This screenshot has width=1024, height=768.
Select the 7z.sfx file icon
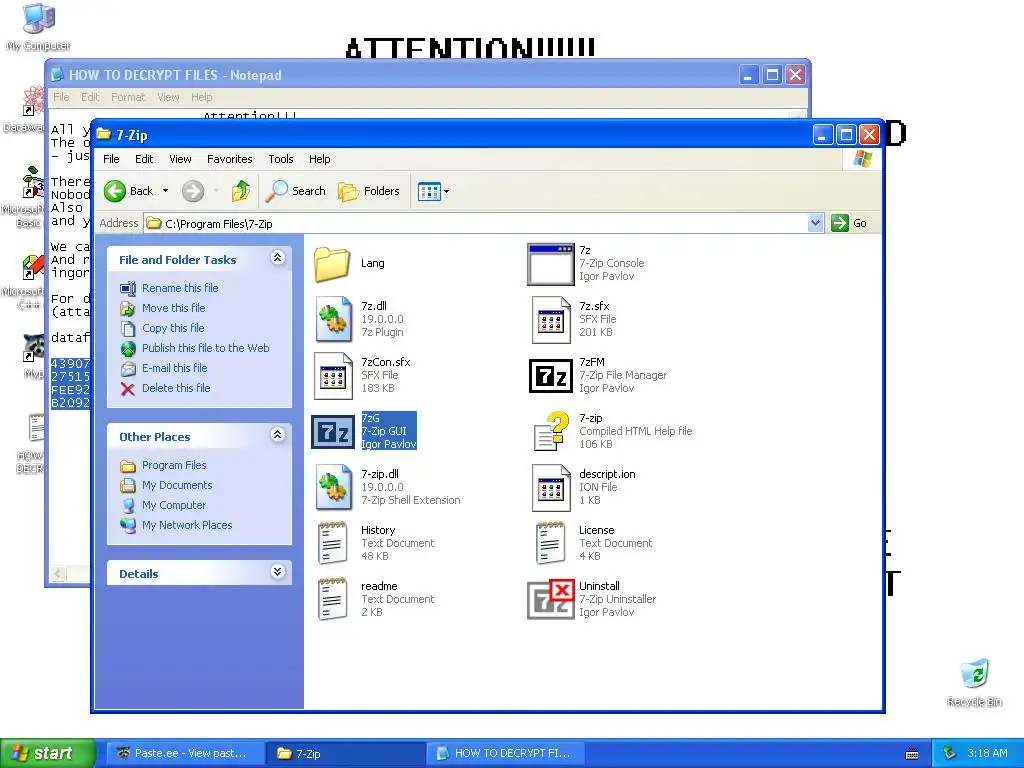coord(551,319)
